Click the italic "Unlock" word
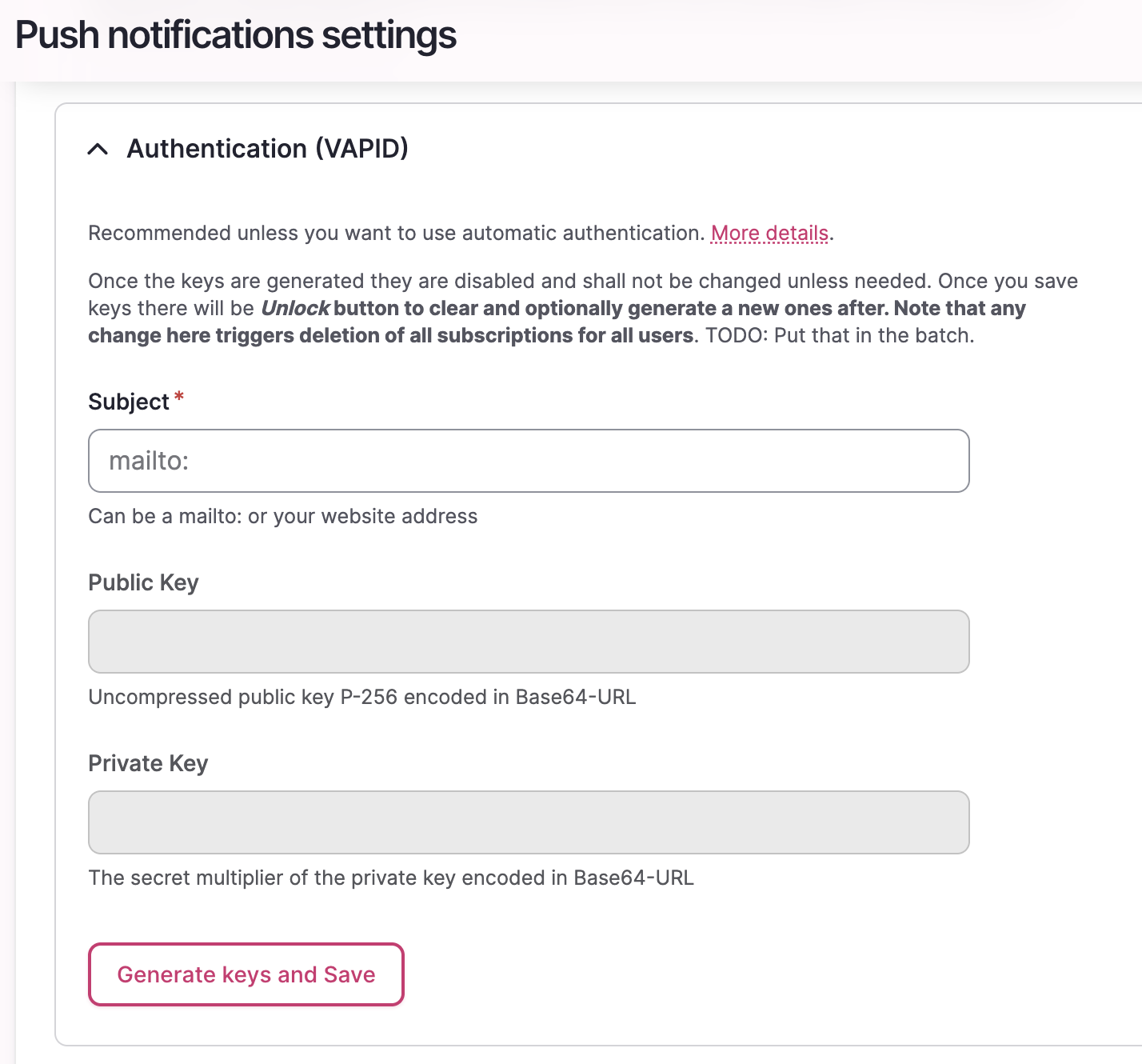This screenshot has width=1142, height=1064. 295,308
